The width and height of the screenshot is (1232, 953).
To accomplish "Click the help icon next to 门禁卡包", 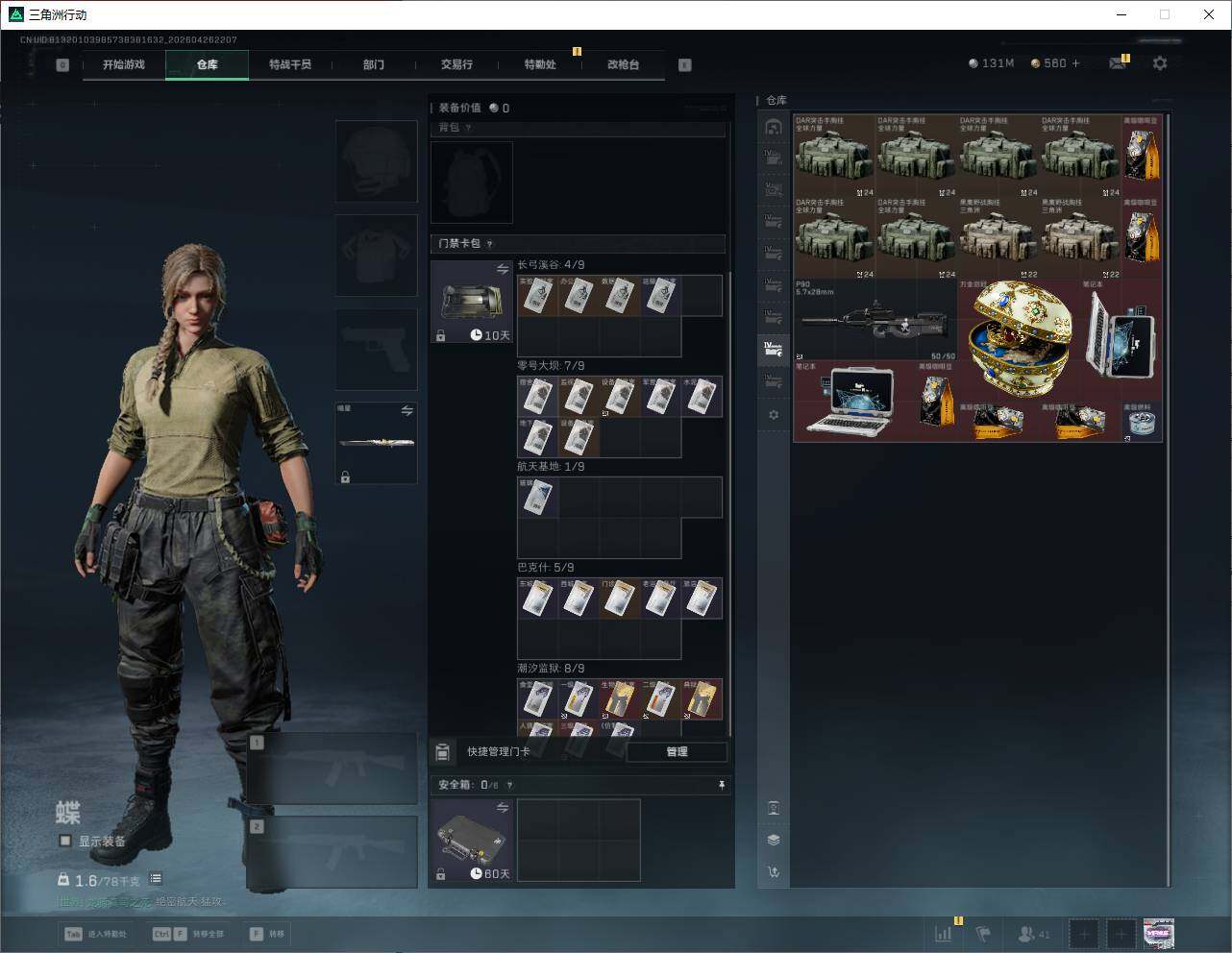I will (489, 244).
